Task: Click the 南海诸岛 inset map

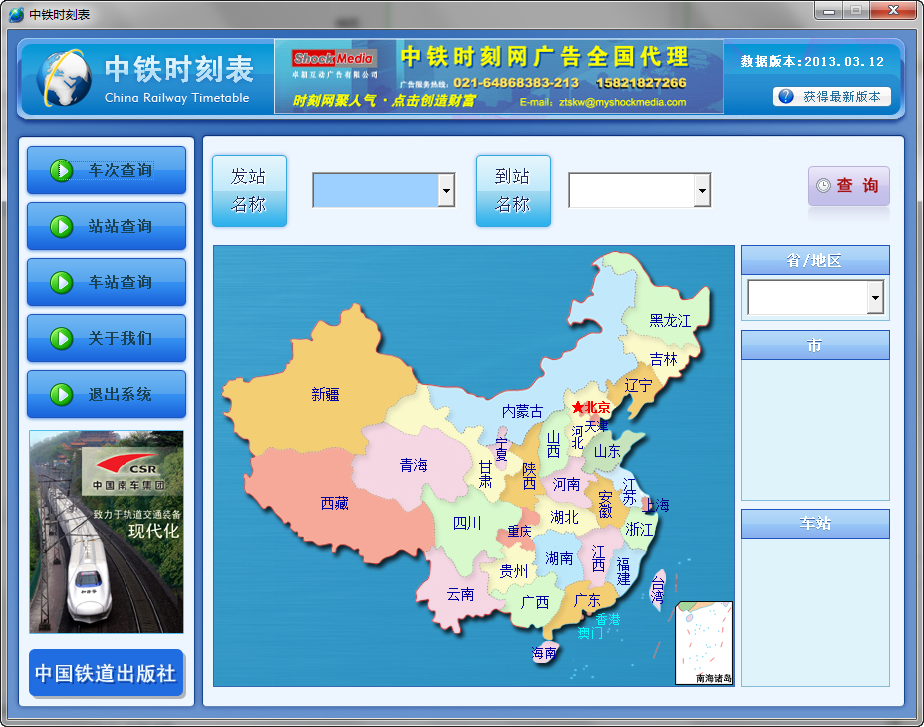Action: click(704, 643)
